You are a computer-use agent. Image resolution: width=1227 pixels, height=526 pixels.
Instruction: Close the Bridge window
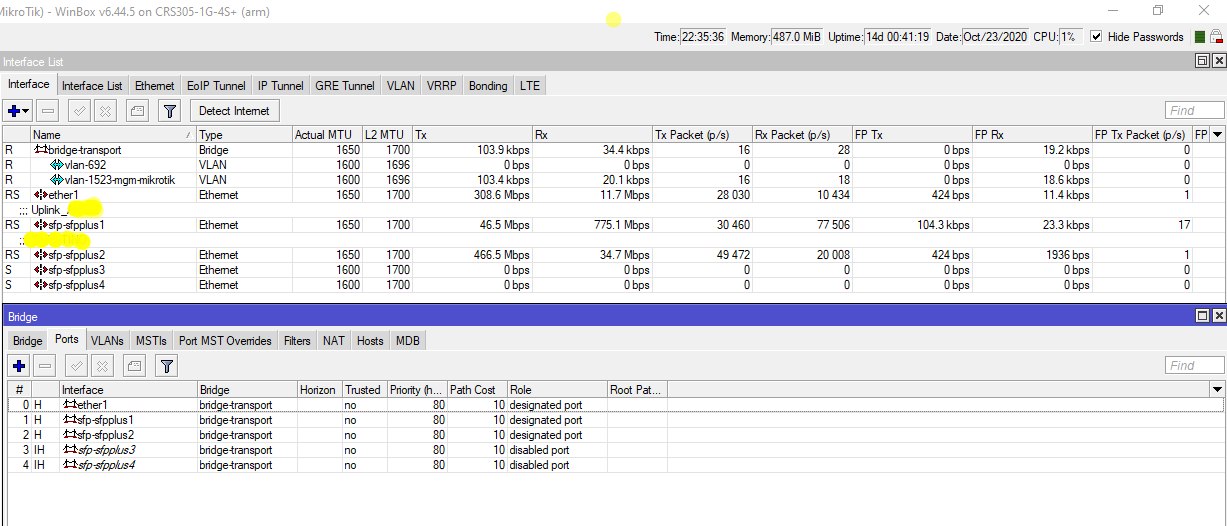click(1217, 316)
